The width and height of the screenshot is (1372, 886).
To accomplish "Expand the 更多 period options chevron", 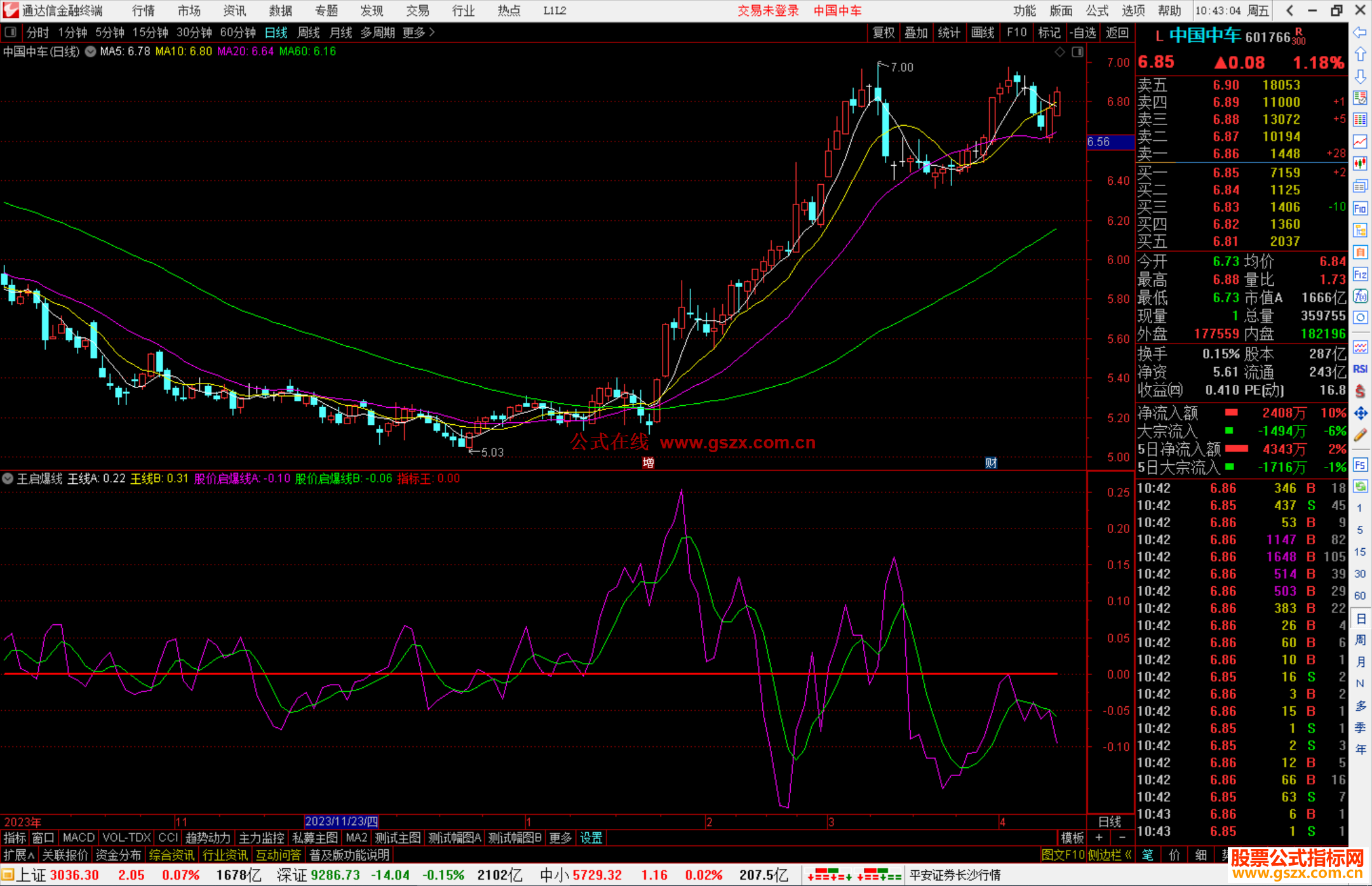I will point(432,32).
